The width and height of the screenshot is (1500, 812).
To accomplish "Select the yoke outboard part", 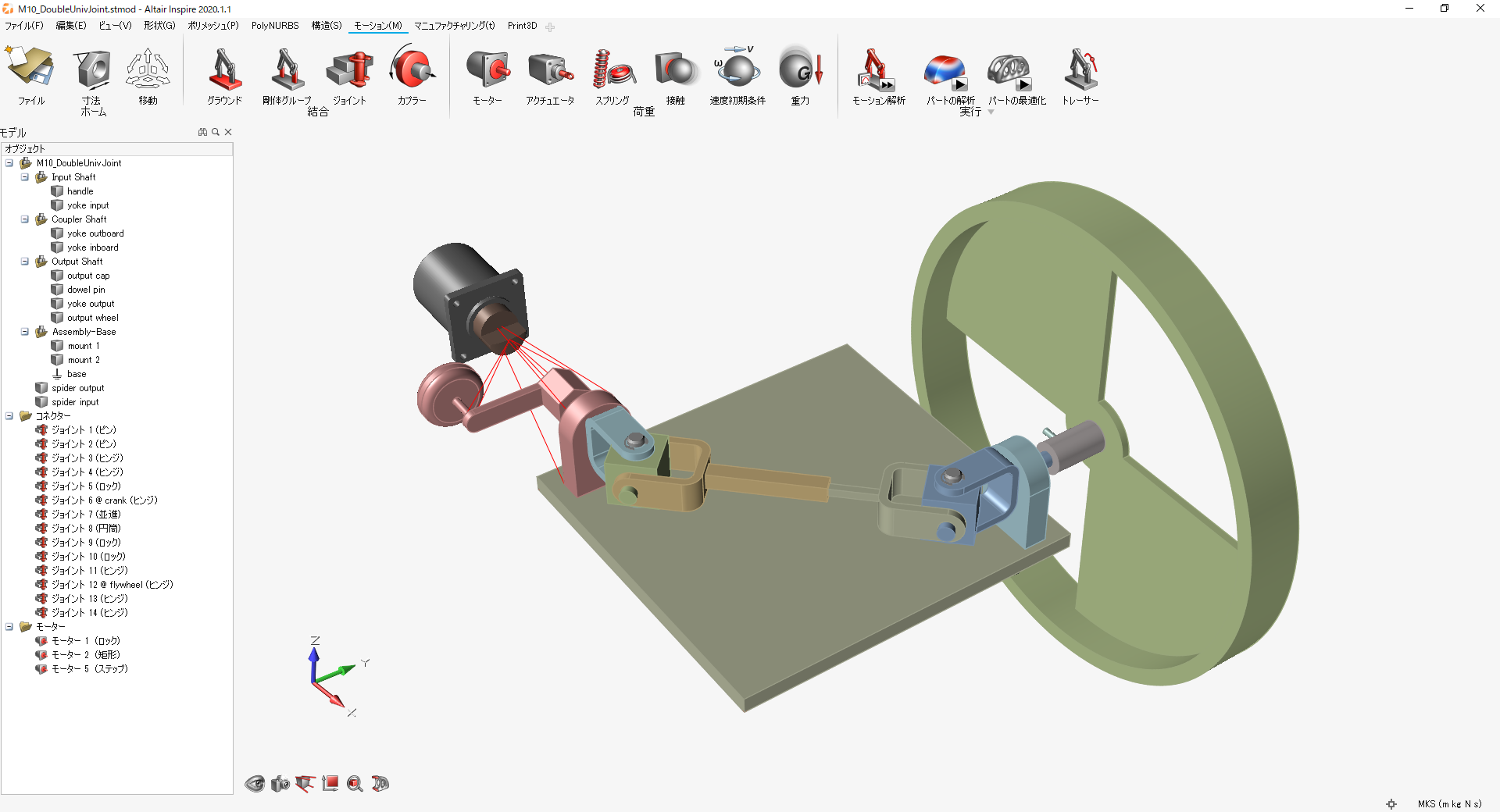I will pos(95,233).
